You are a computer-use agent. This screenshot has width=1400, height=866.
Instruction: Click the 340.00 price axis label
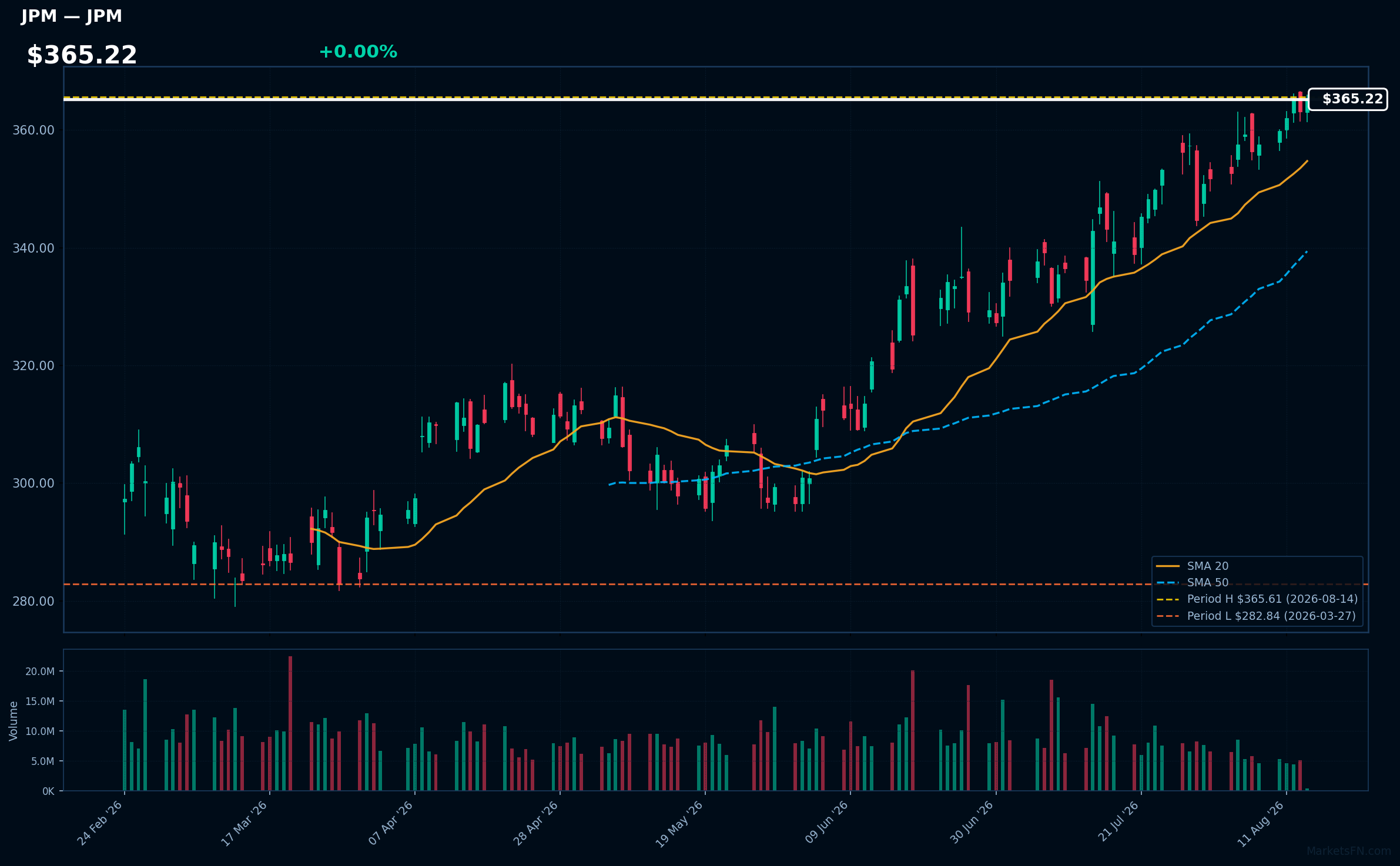click(34, 249)
